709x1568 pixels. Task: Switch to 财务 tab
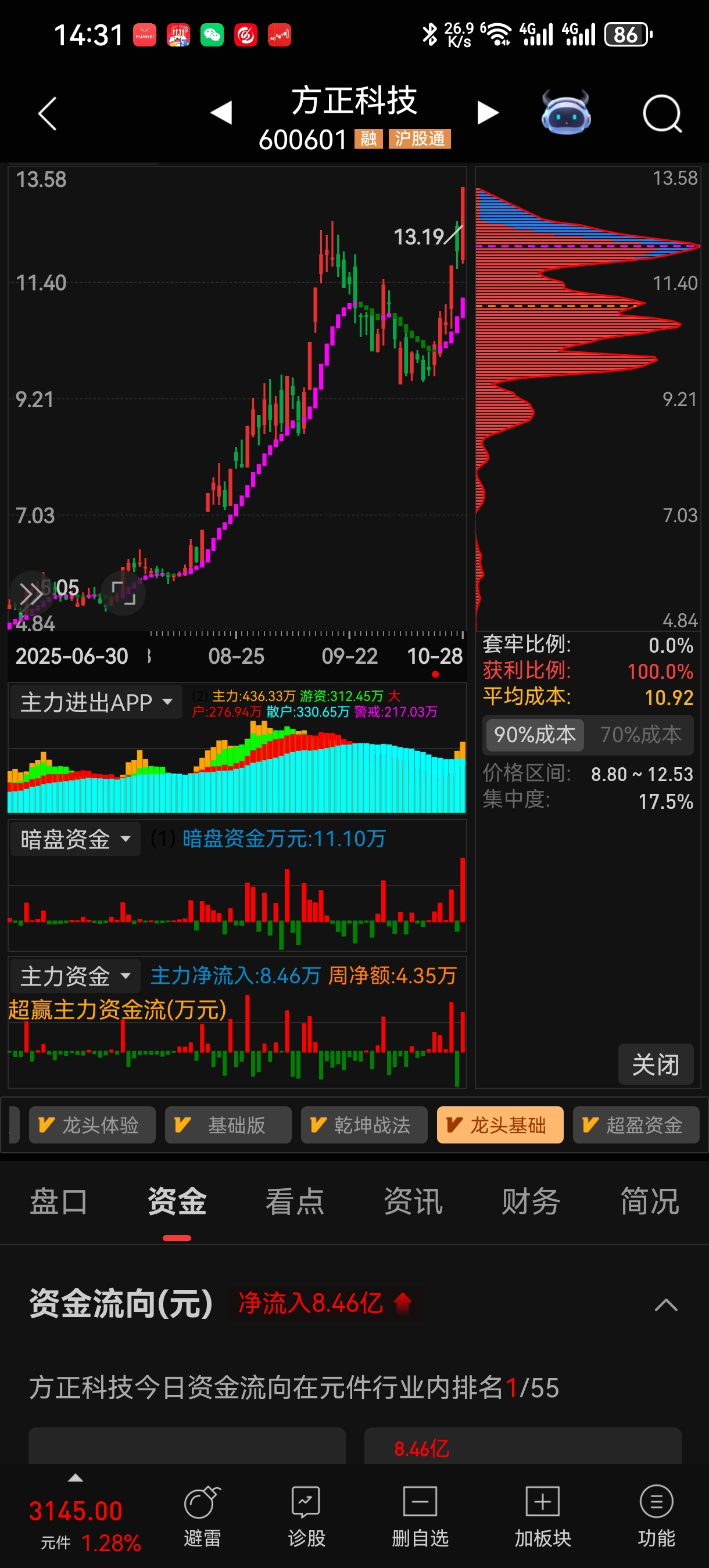[531, 1202]
